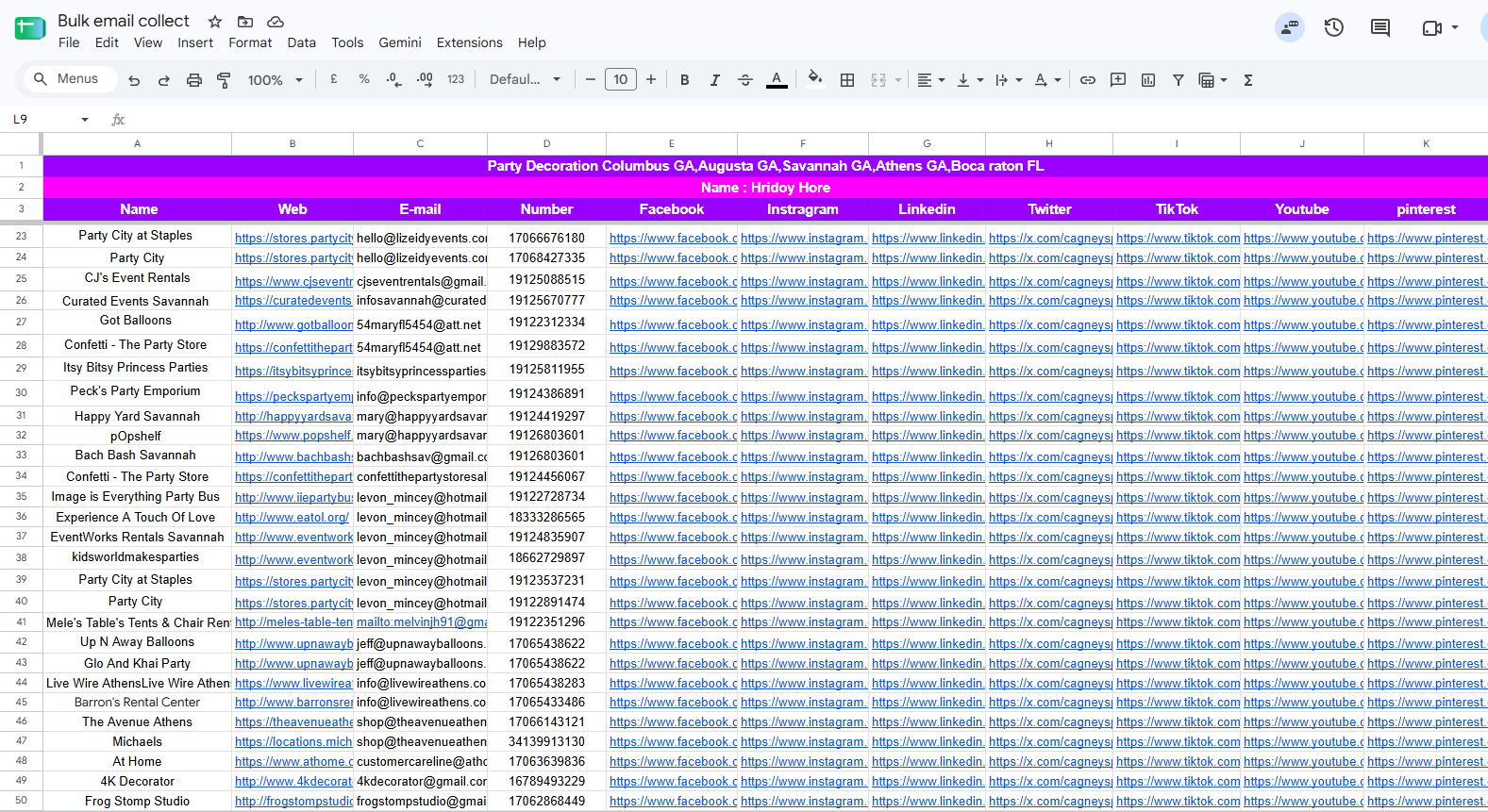Open the Data menu
This screenshot has height=812, width=1488.
coord(302,42)
